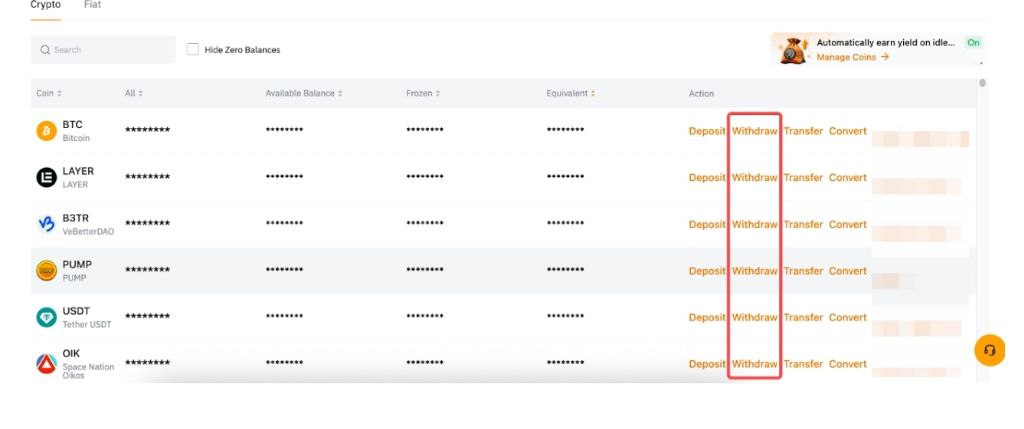The width and height of the screenshot is (1024, 429).
Task: Sort by the Available Balance column
Action: 303,94
